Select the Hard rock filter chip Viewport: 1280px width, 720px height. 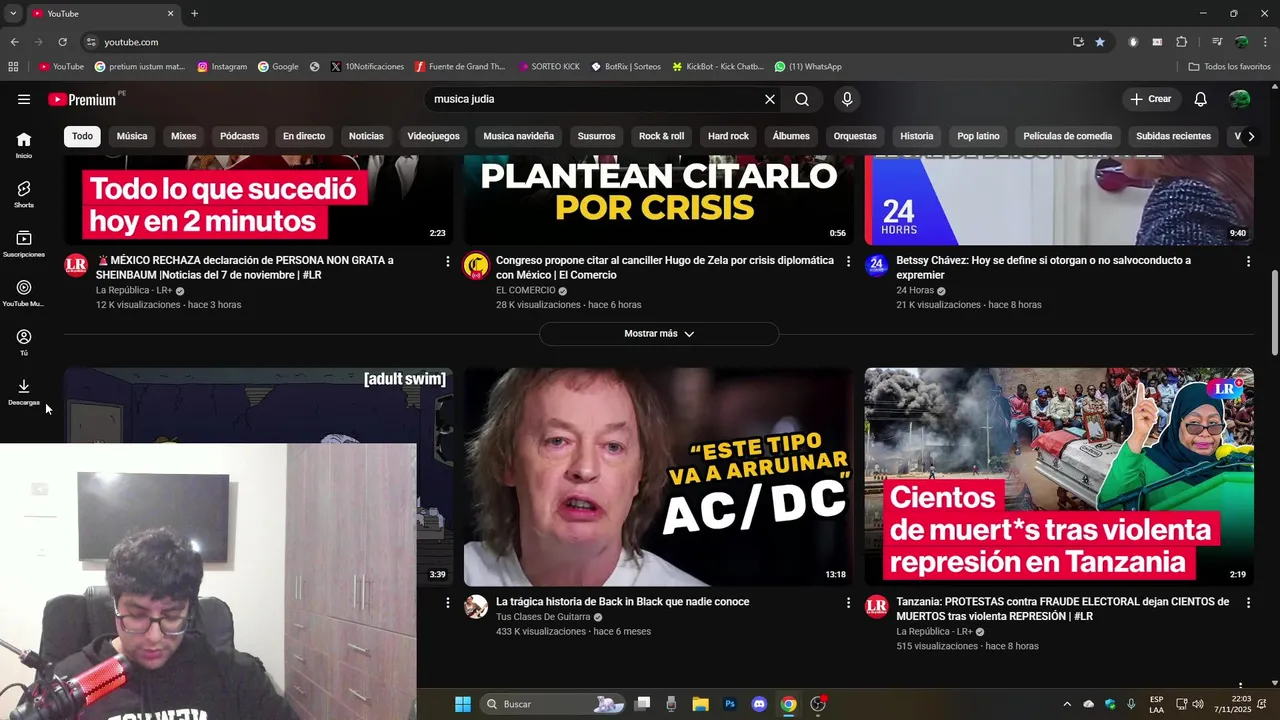[x=728, y=136]
